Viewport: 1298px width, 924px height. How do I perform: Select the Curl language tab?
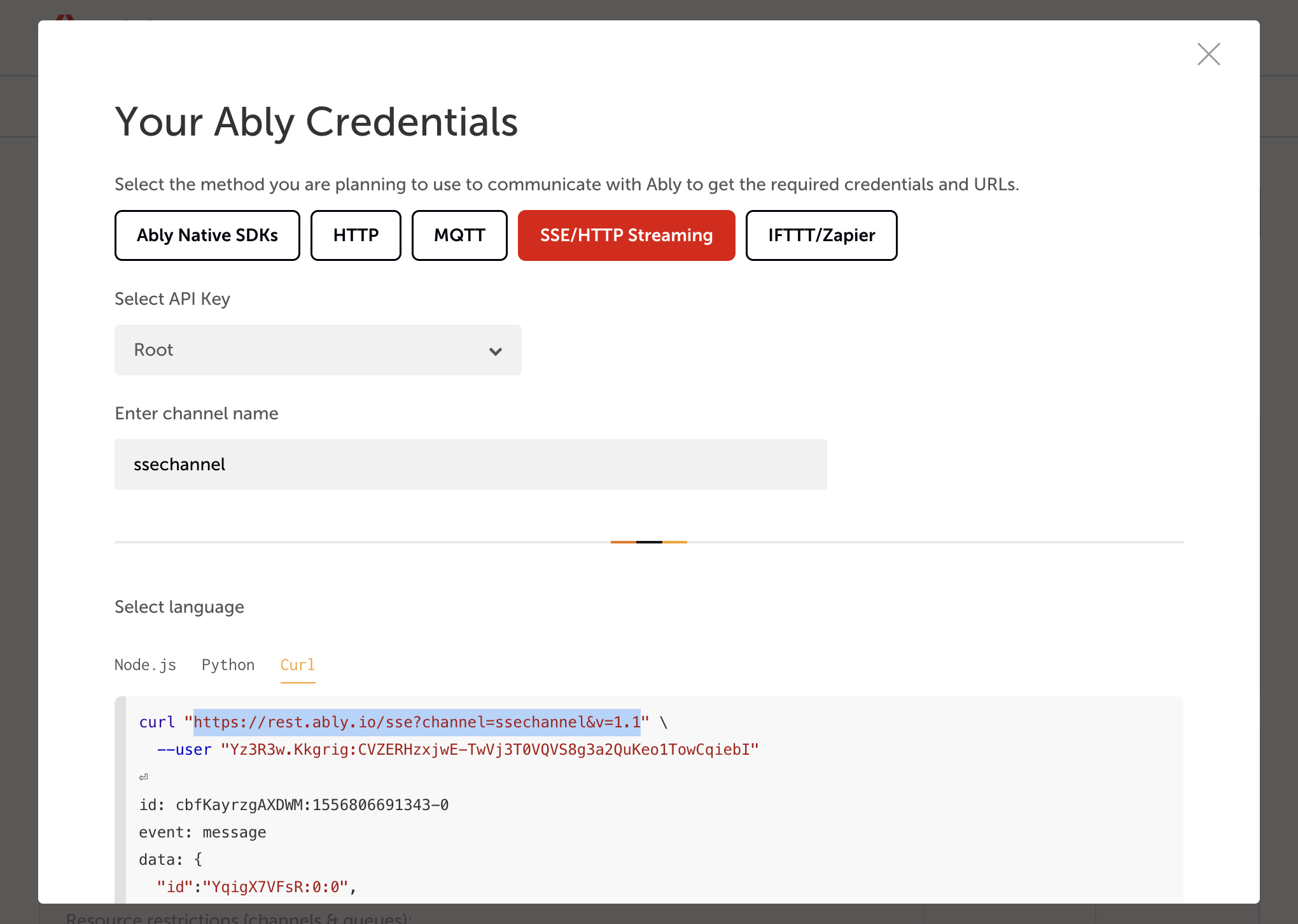(x=297, y=665)
